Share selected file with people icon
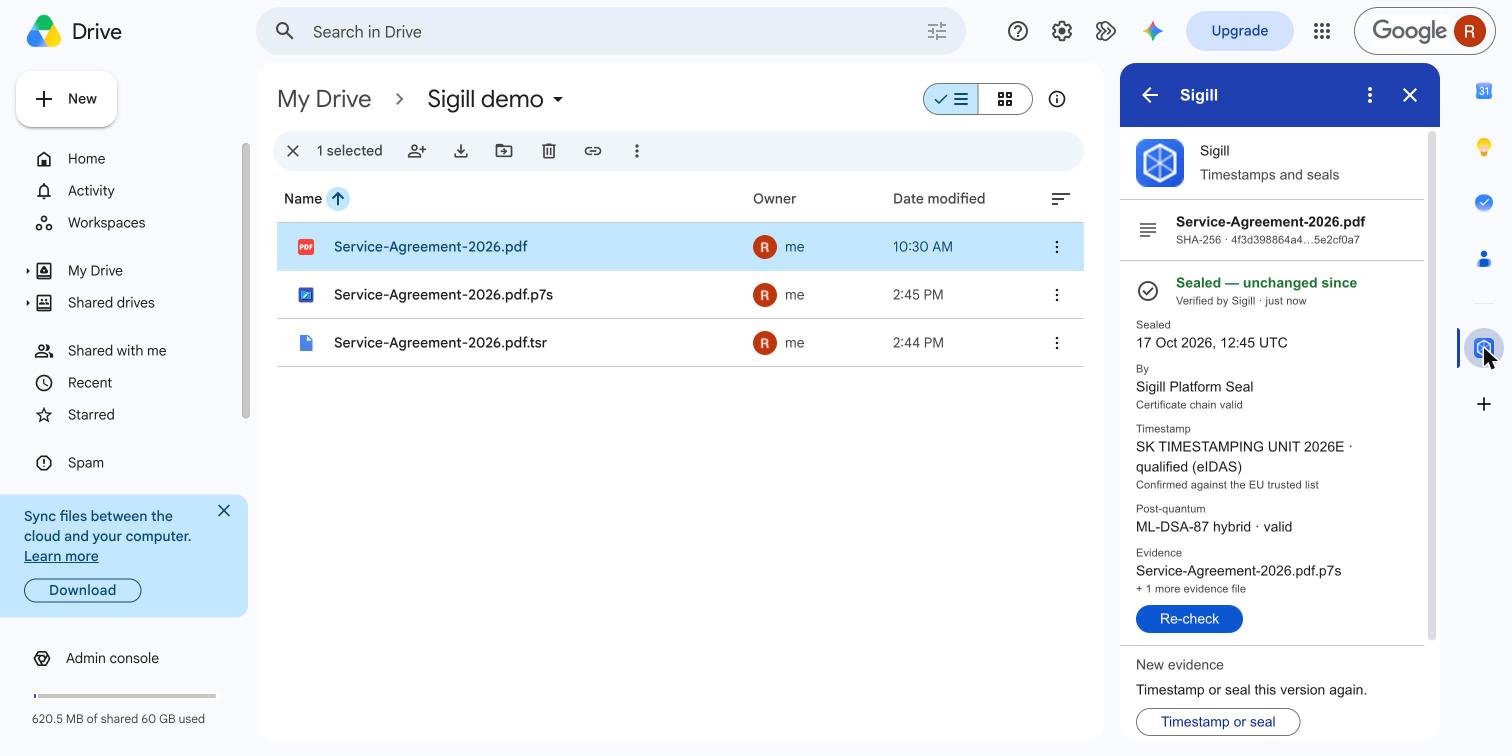 (x=417, y=151)
